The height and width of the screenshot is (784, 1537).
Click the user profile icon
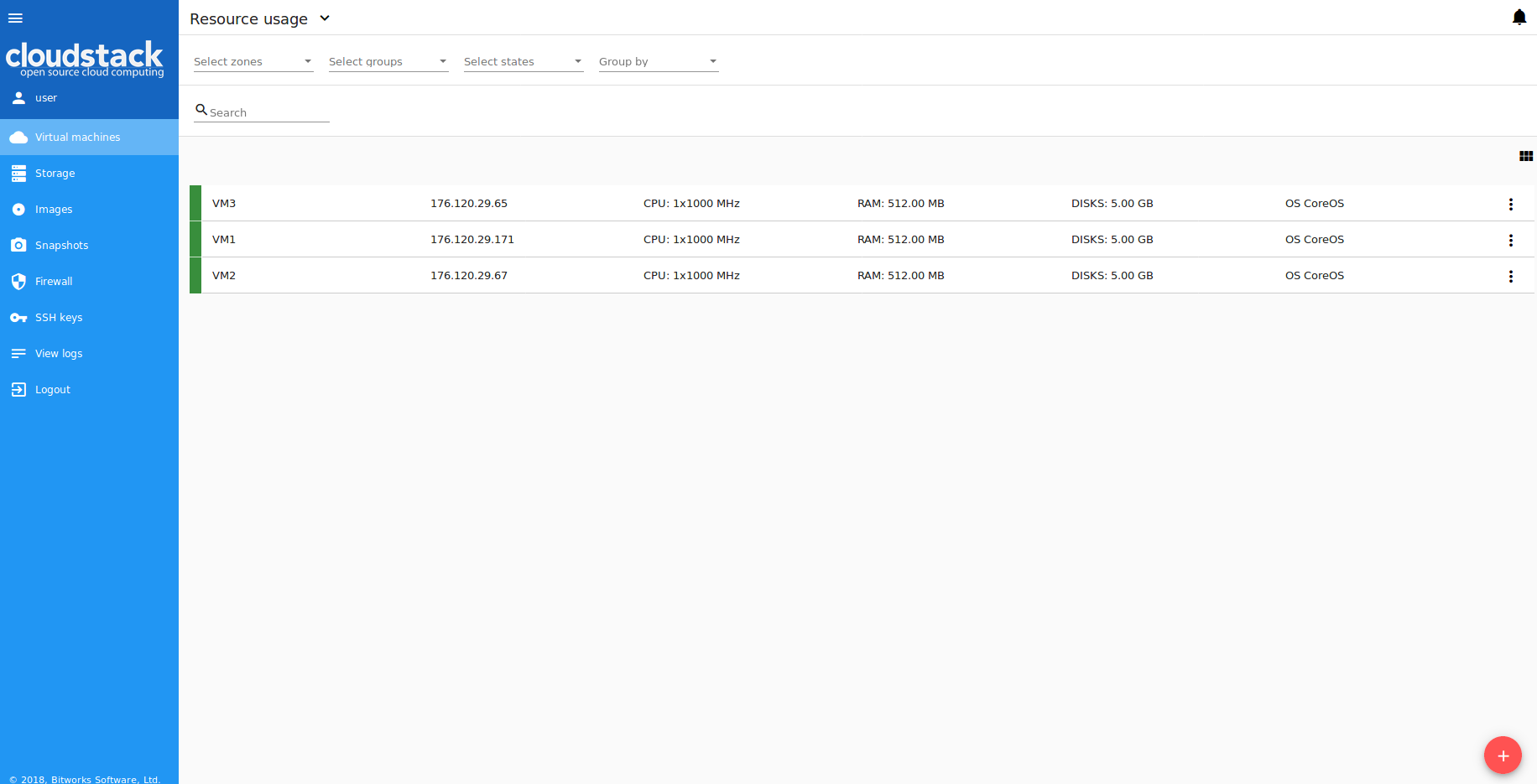tap(18, 98)
